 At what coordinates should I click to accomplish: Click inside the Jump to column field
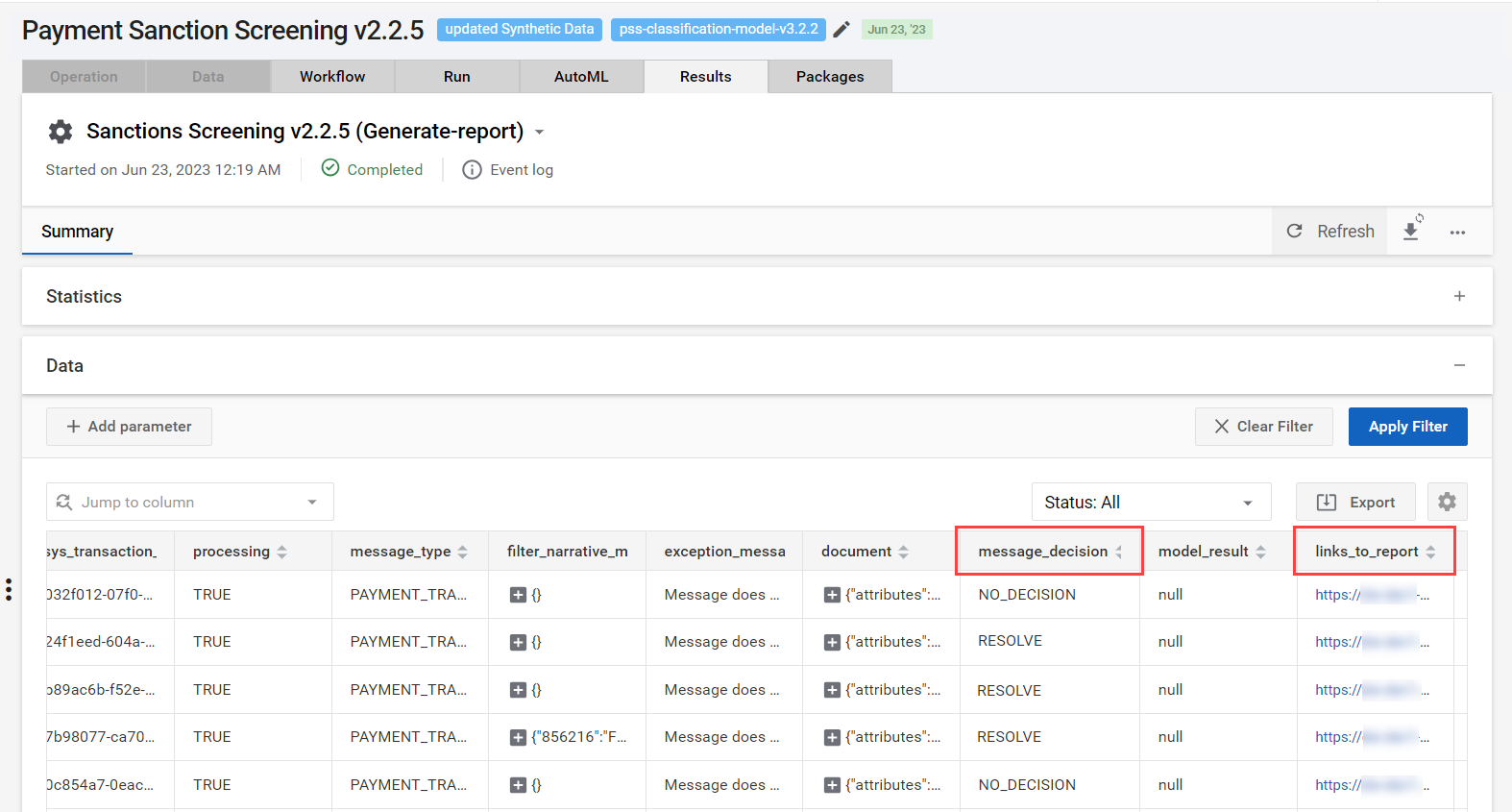tap(190, 502)
